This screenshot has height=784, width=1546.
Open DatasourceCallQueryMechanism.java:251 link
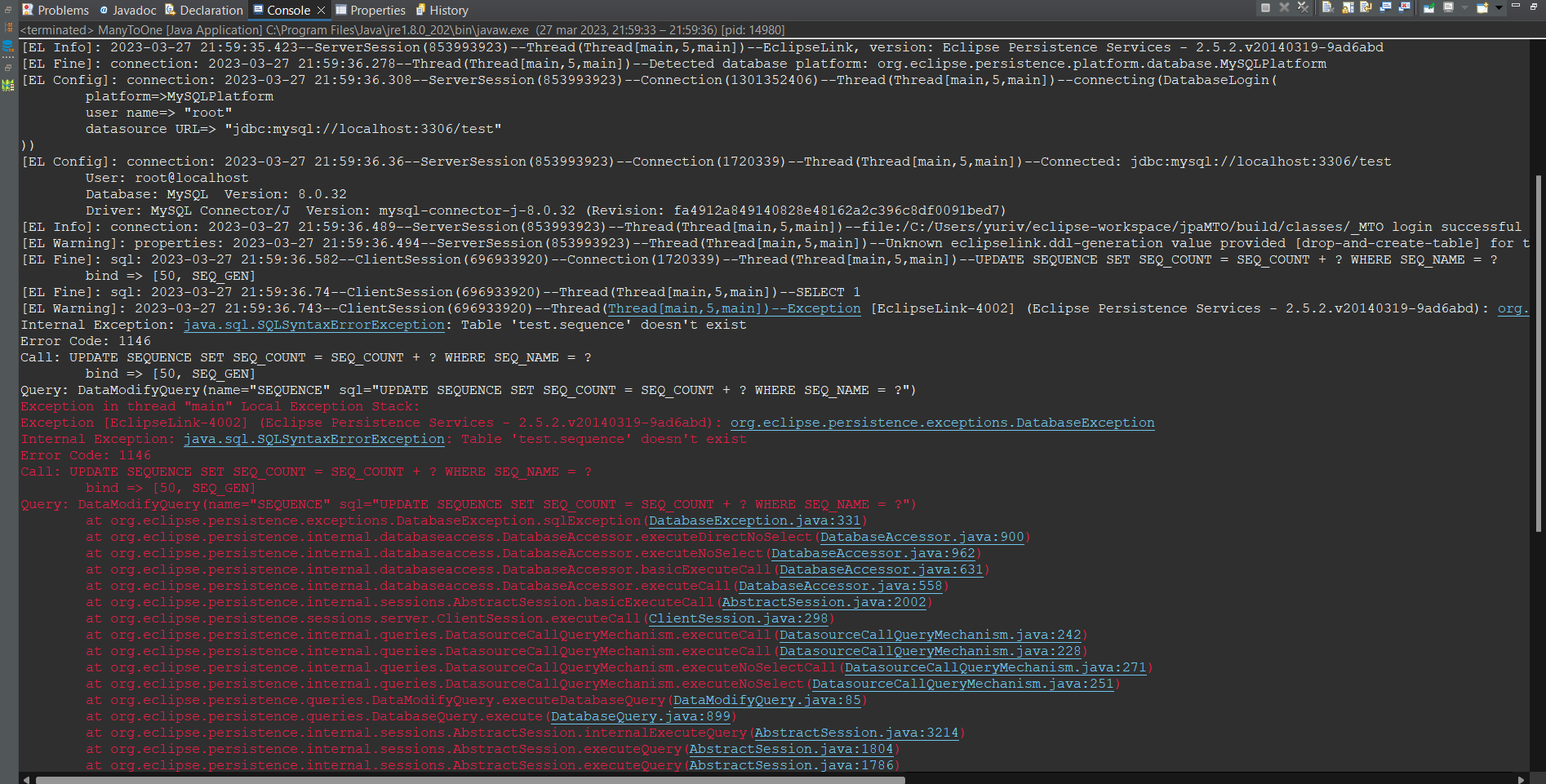(x=962, y=684)
